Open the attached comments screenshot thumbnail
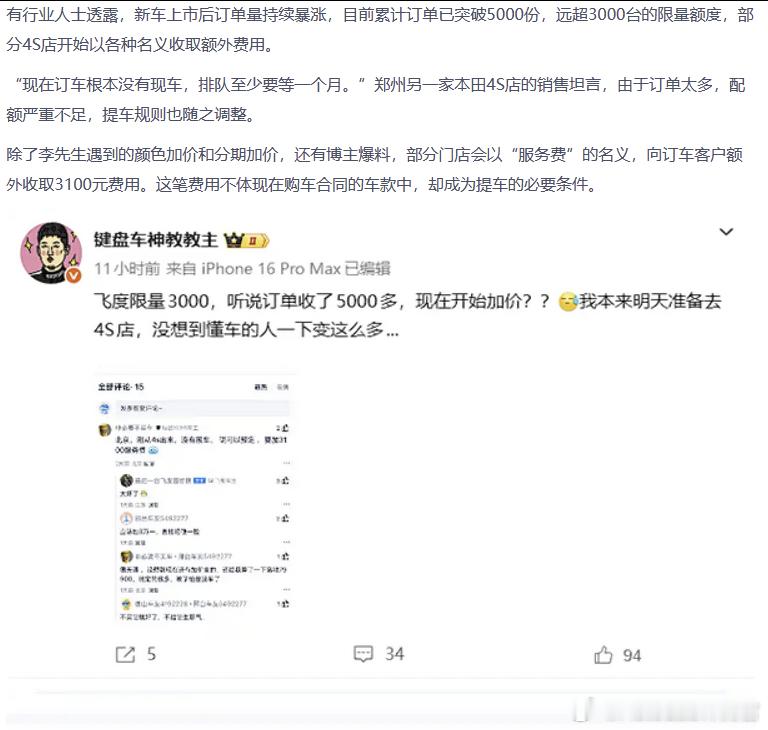The width and height of the screenshot is (768, 730). point(194,498)
